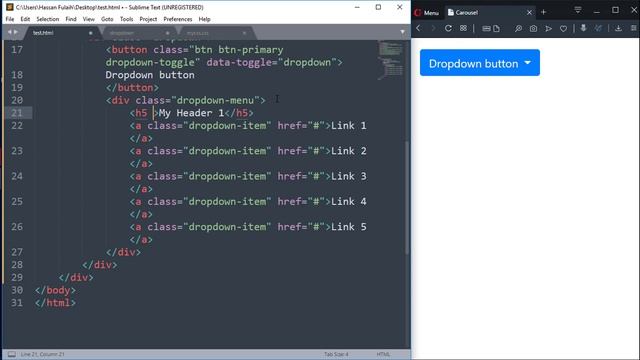This screenshot has width=640, height=360.
Task: Open the Help menu
Action: click(204, 19)
